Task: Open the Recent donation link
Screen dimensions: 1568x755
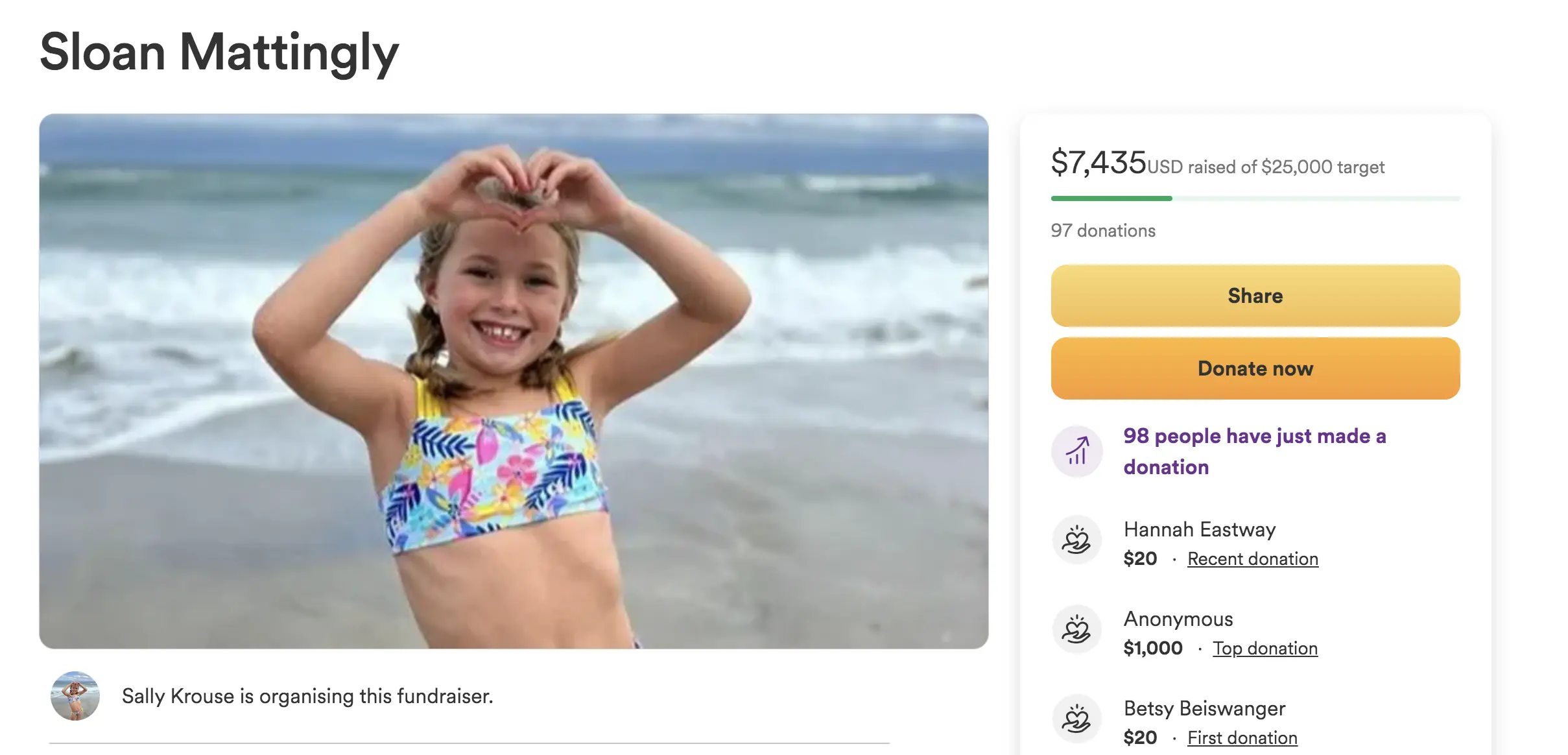Action: [x=1252, y=558]
